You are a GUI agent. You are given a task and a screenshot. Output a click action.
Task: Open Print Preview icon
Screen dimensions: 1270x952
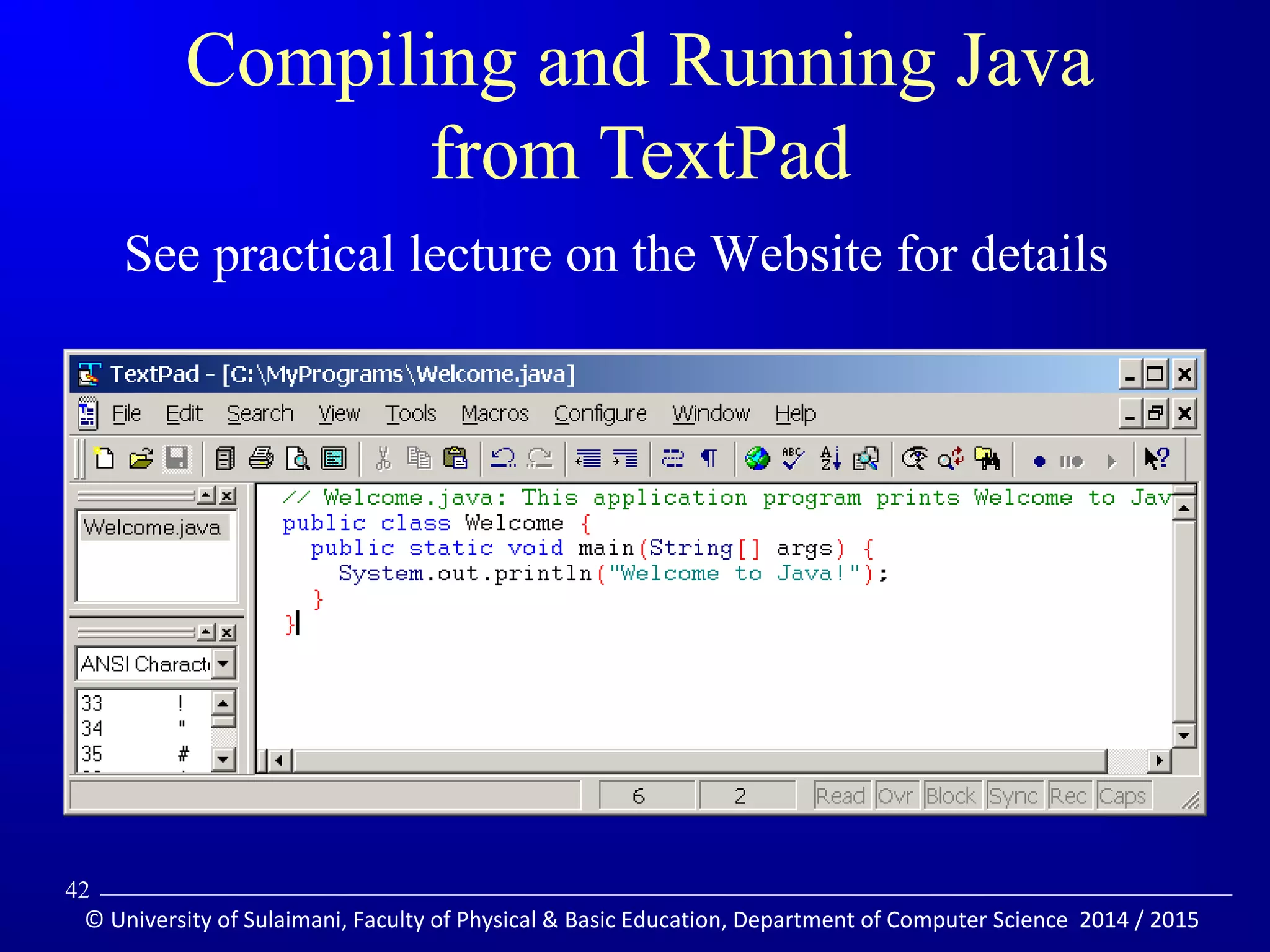(298, 459)
